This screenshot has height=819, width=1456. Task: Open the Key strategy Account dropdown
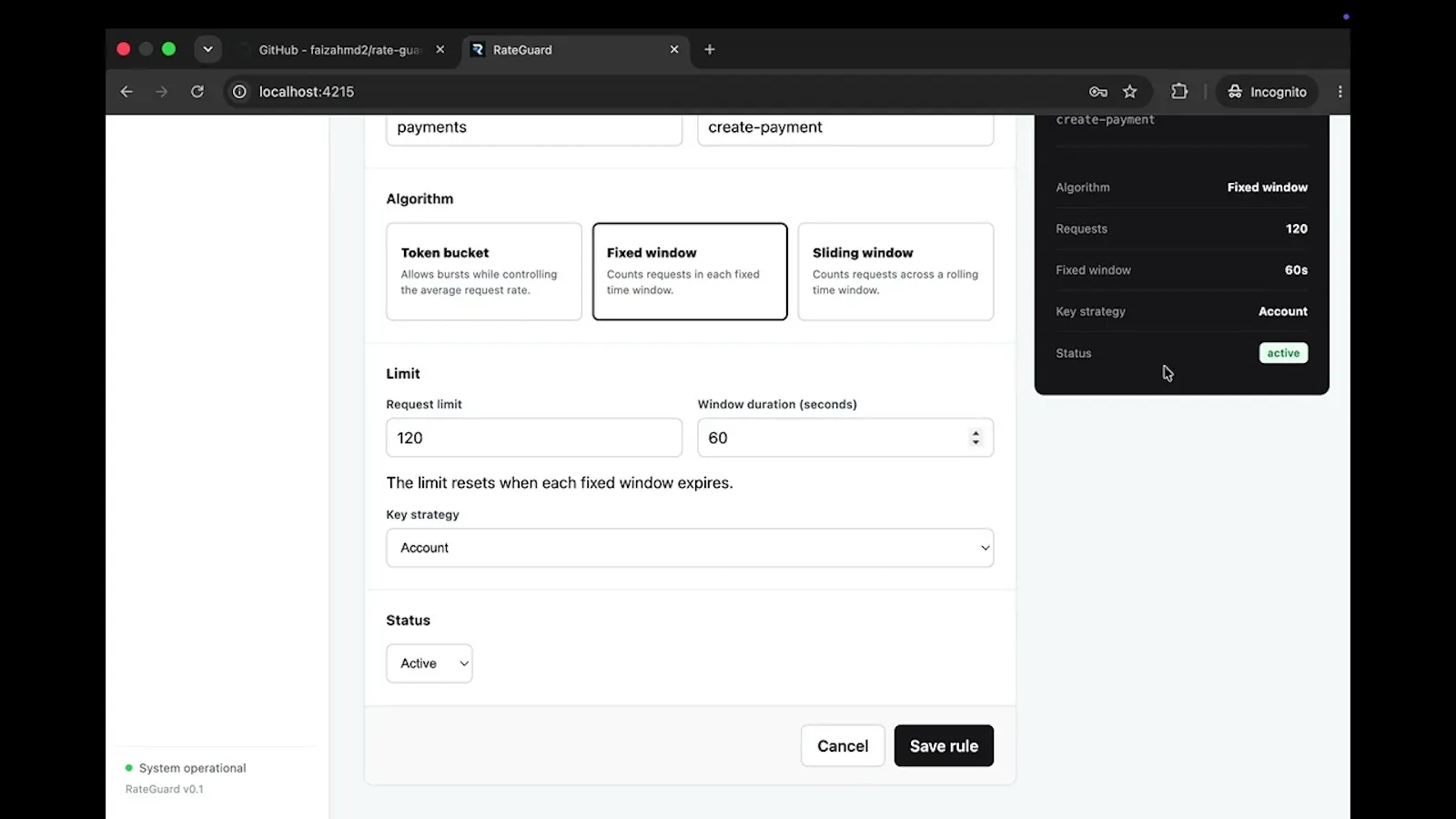(690, 548)
